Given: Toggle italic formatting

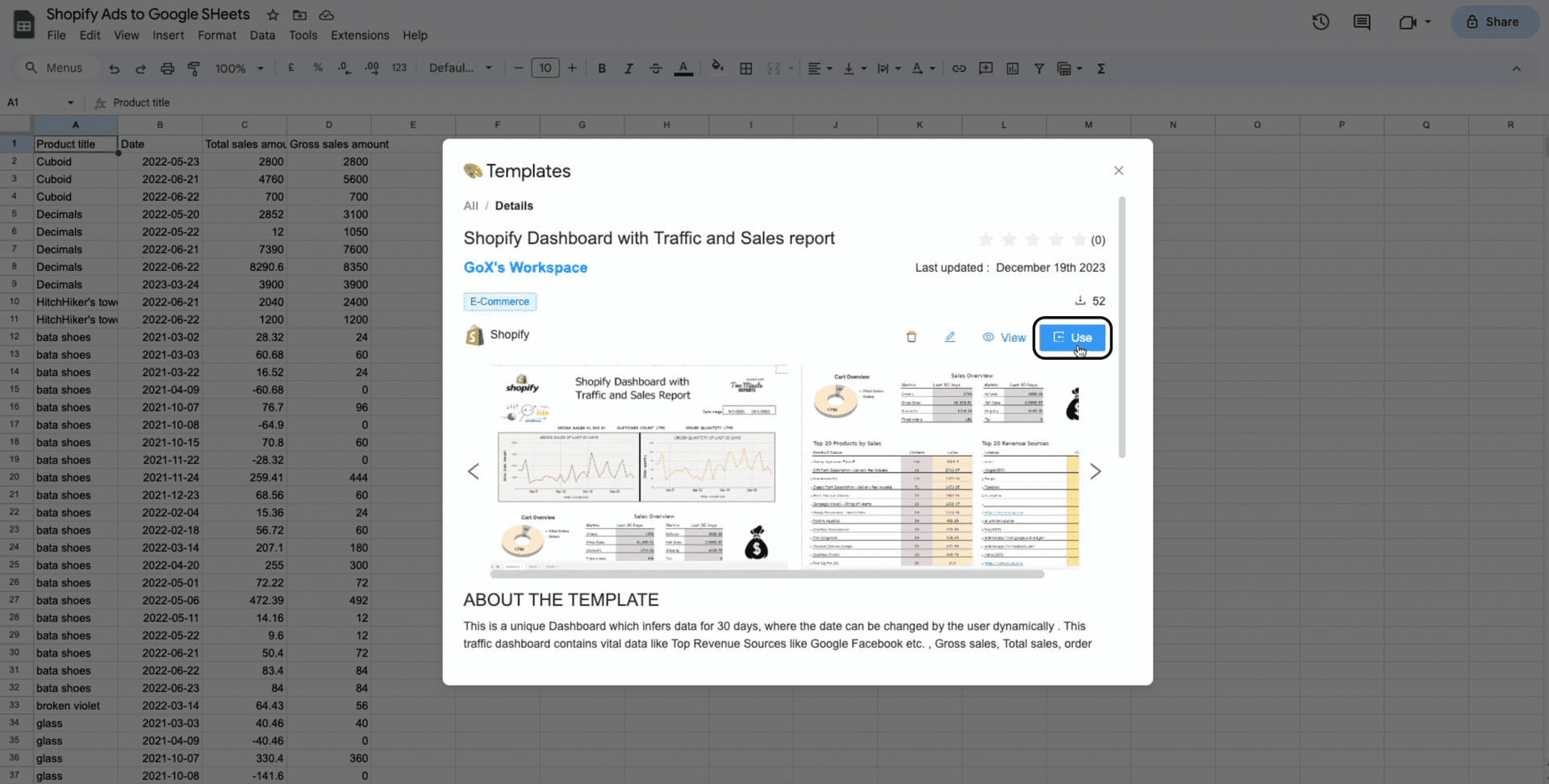Looking at the screenshot, I should [x=628, y=69].
